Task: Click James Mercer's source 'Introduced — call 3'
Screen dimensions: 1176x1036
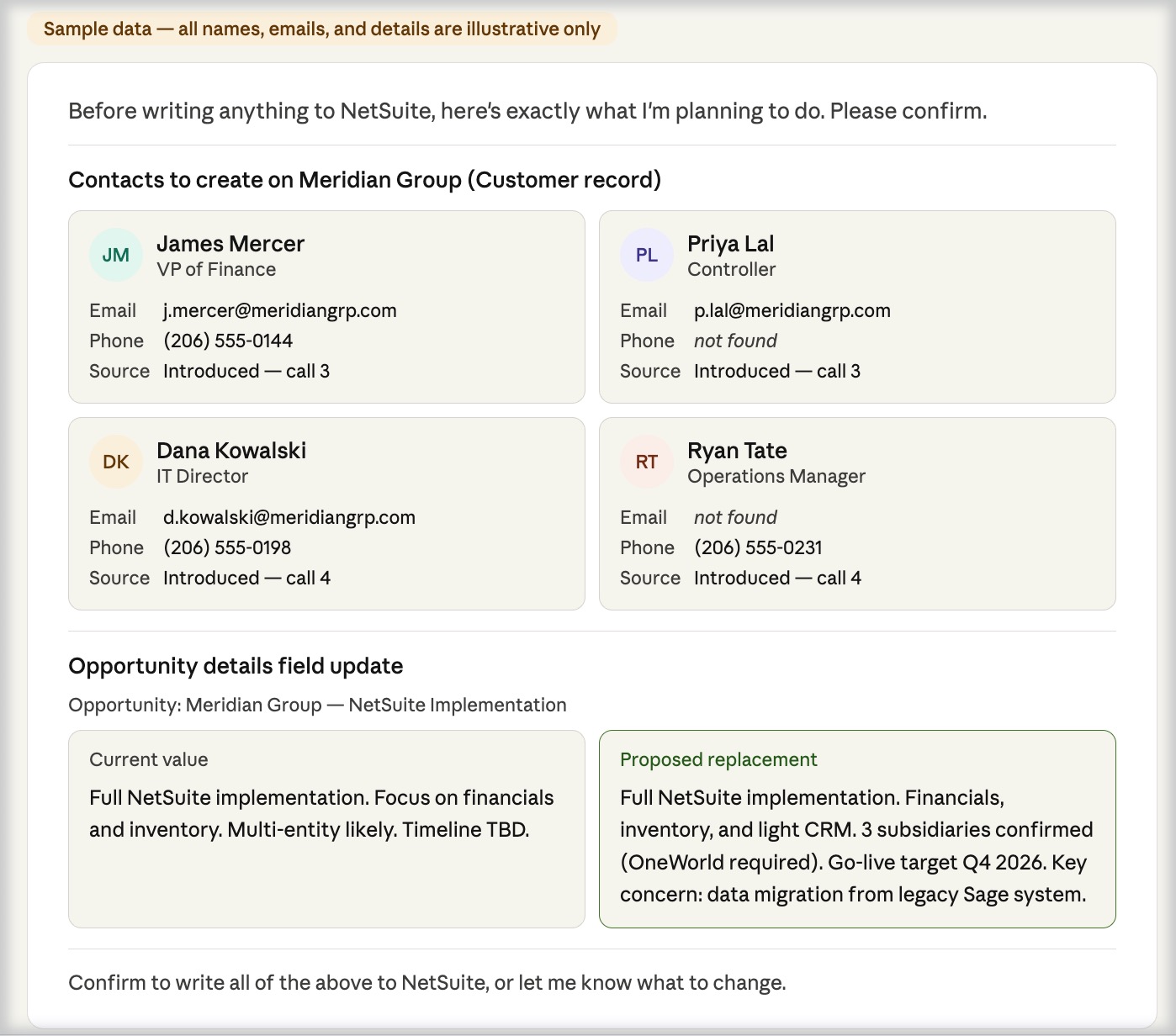Action: (246, 371)
